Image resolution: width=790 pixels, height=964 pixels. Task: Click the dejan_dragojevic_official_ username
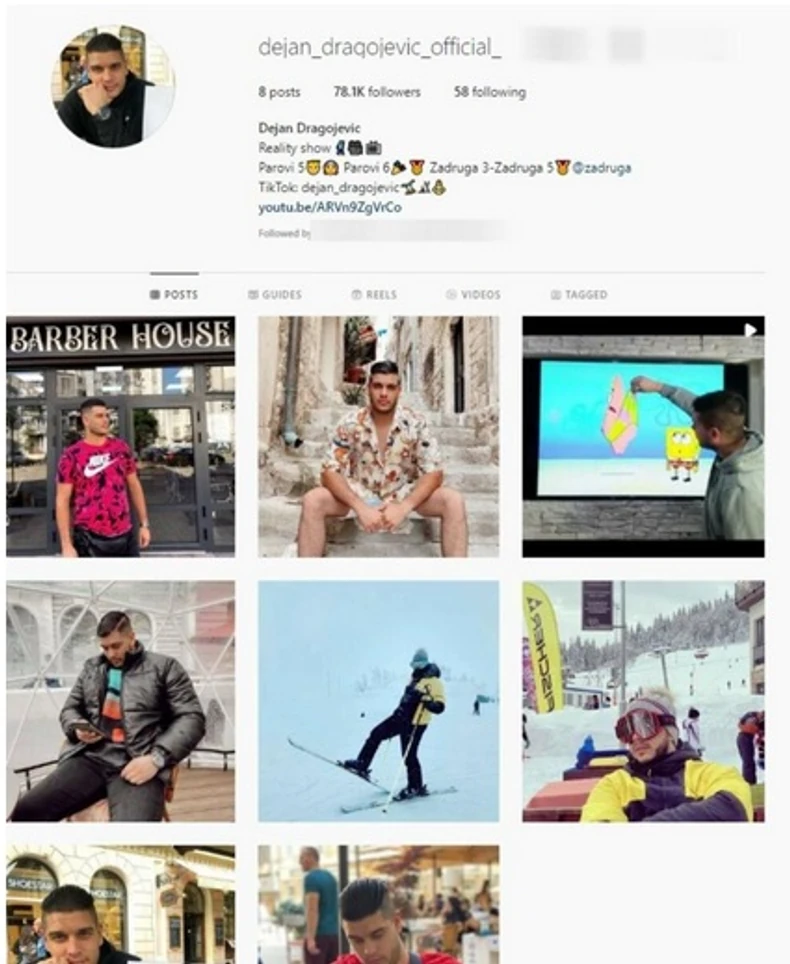tap(379, 47)
